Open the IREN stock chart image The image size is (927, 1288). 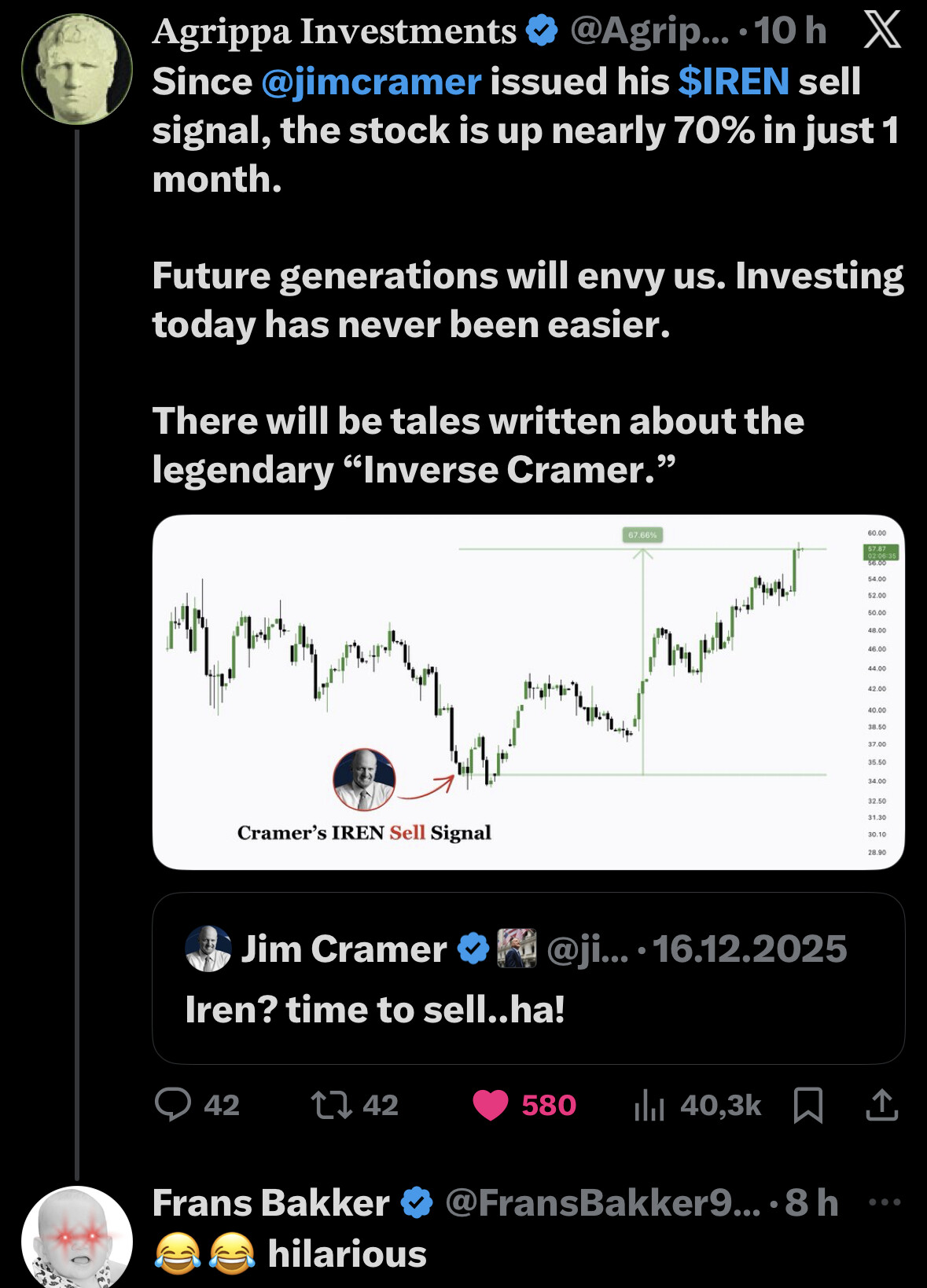coord(528,692)
